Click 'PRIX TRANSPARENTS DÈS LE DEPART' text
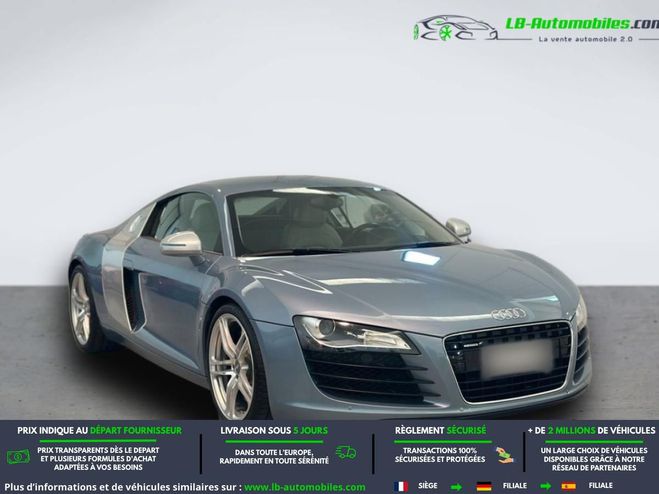The image size is (659, 494). [x=98, y=450]
